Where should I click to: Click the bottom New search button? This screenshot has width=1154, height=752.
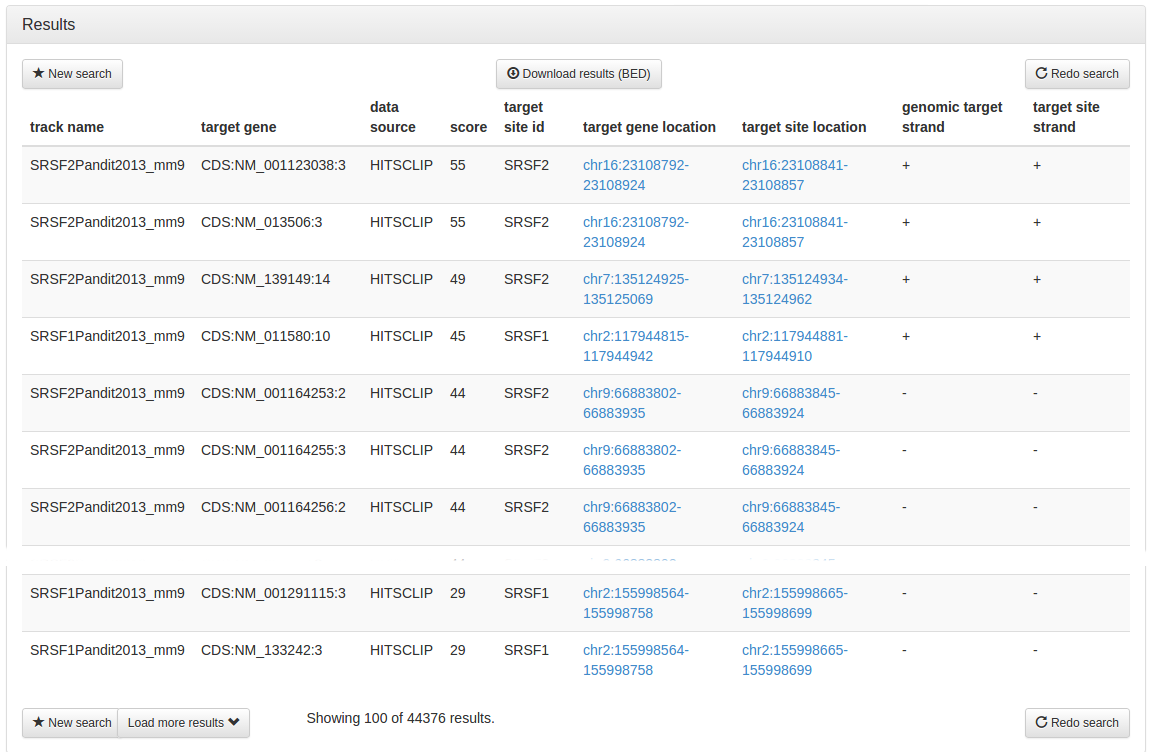tap(71, 723)
